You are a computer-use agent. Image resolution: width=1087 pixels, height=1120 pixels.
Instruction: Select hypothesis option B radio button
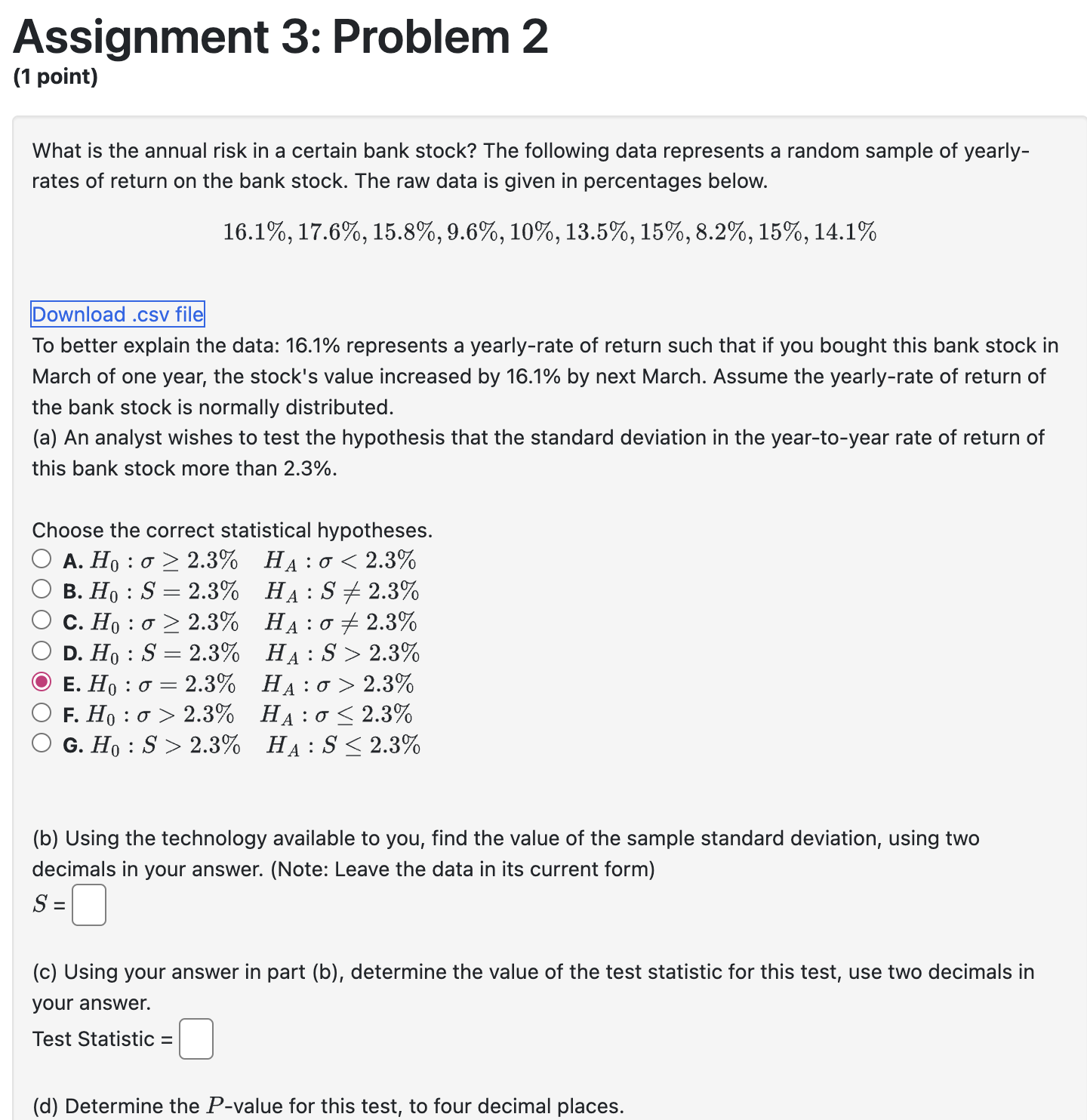pyautogui.click(x=42, y=589)
